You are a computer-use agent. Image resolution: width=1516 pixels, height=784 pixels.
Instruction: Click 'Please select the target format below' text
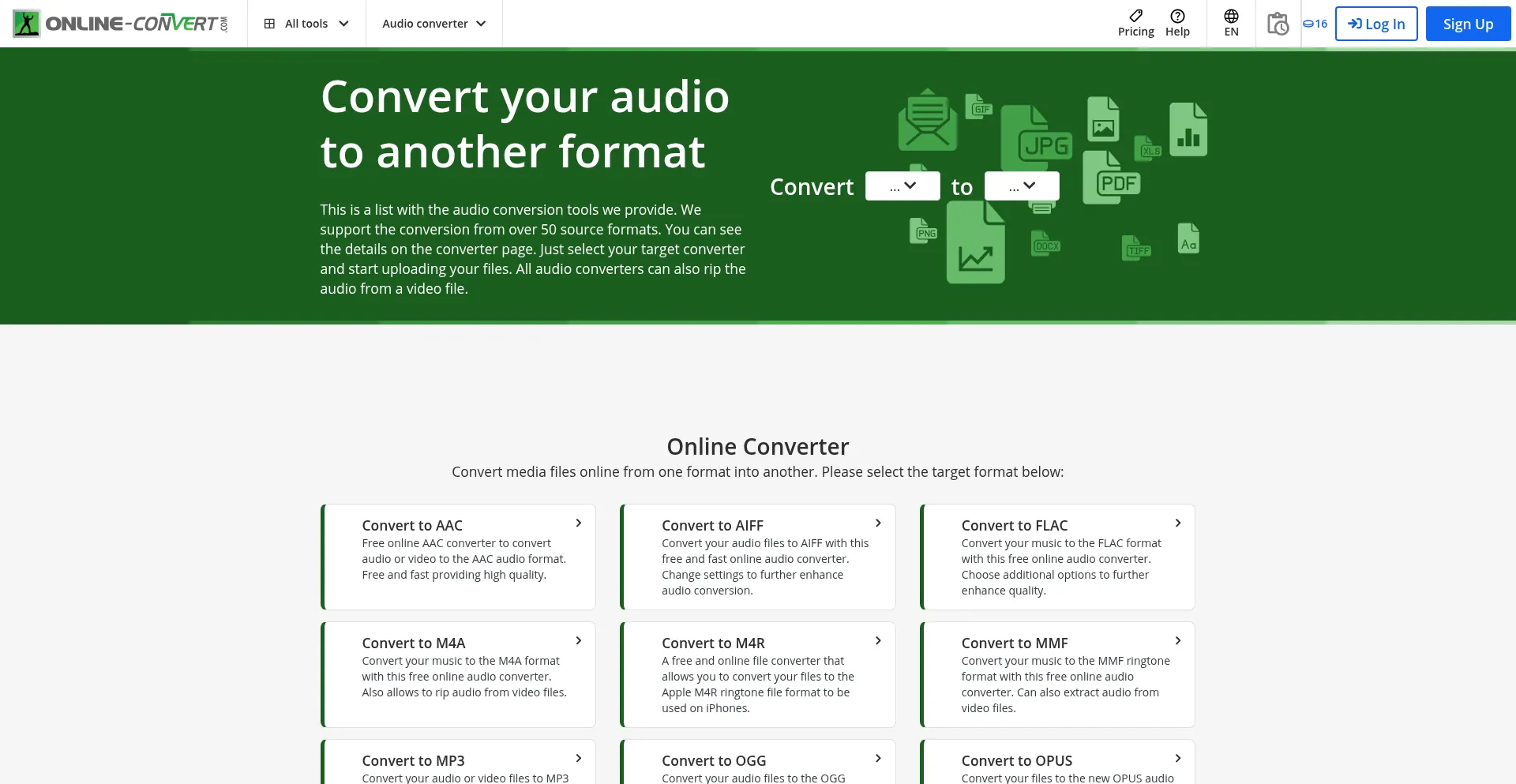(x=943, y=471)
